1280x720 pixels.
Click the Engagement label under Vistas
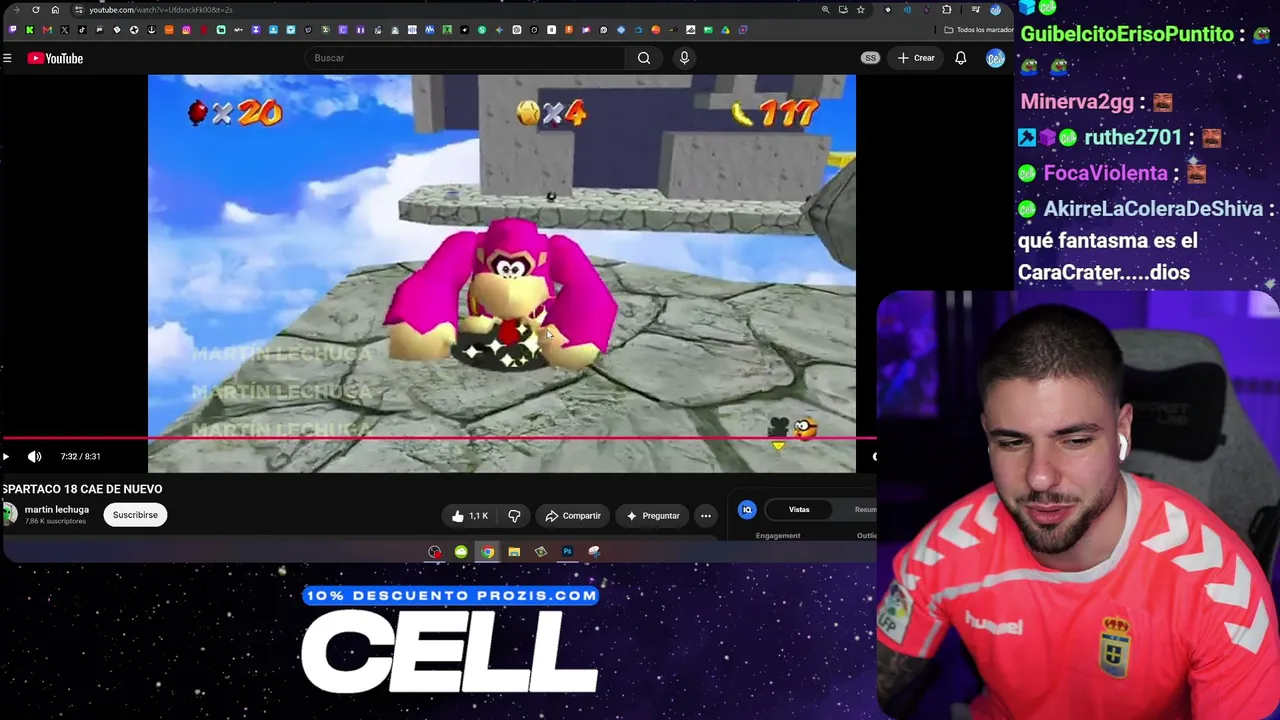(778, 536)
